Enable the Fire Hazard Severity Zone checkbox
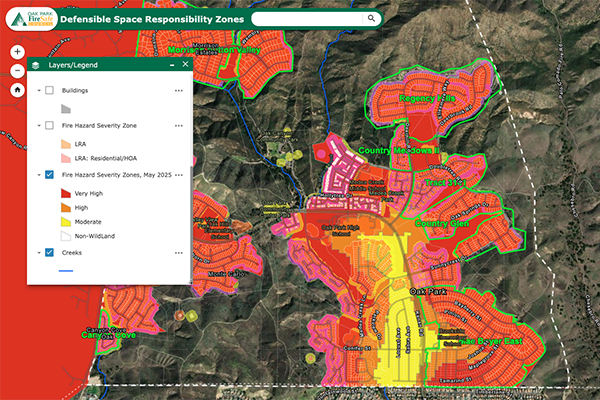 pyautogui.click(x=49, y=126)
